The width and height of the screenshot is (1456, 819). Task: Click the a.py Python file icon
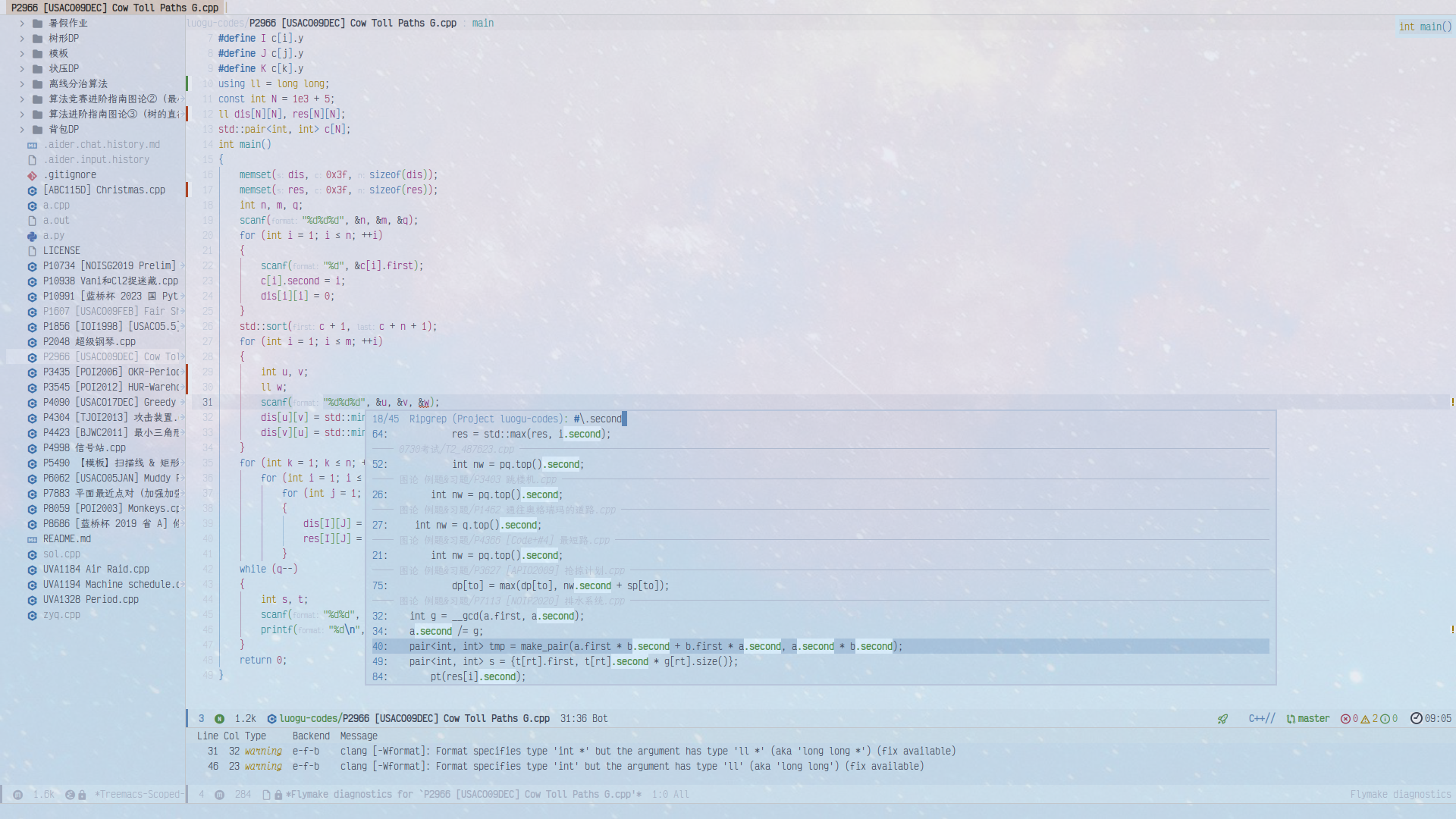pyautogui.click(x=32, y=236)
